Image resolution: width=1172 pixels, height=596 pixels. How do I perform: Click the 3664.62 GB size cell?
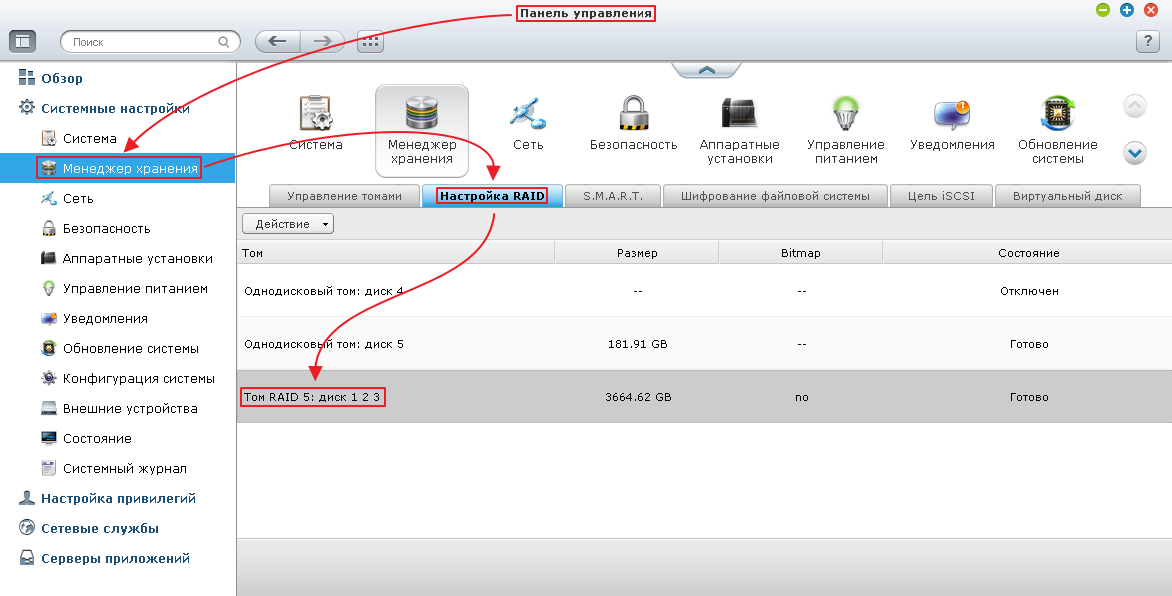(638, 397)
